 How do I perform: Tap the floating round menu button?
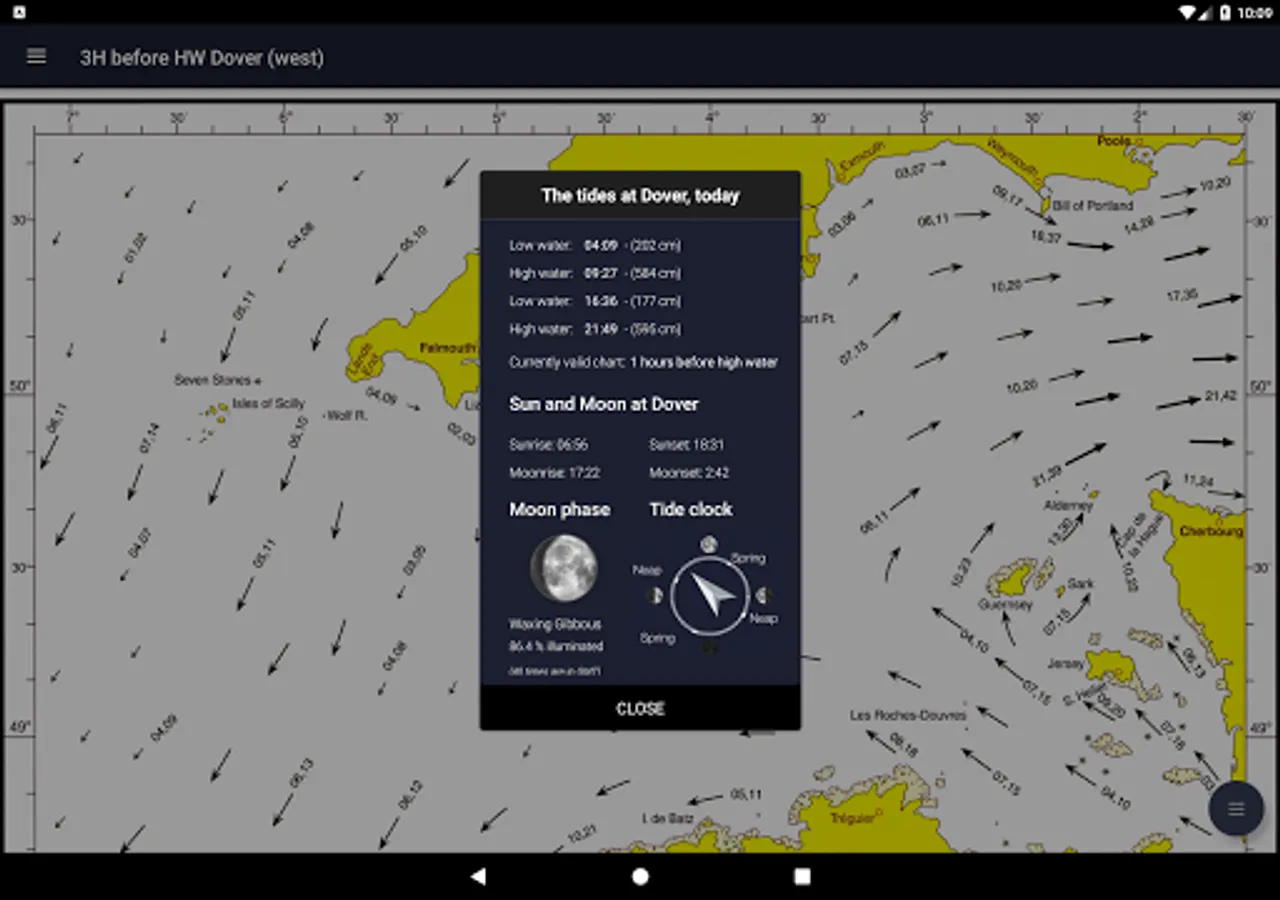click(x=1236, y=808)
